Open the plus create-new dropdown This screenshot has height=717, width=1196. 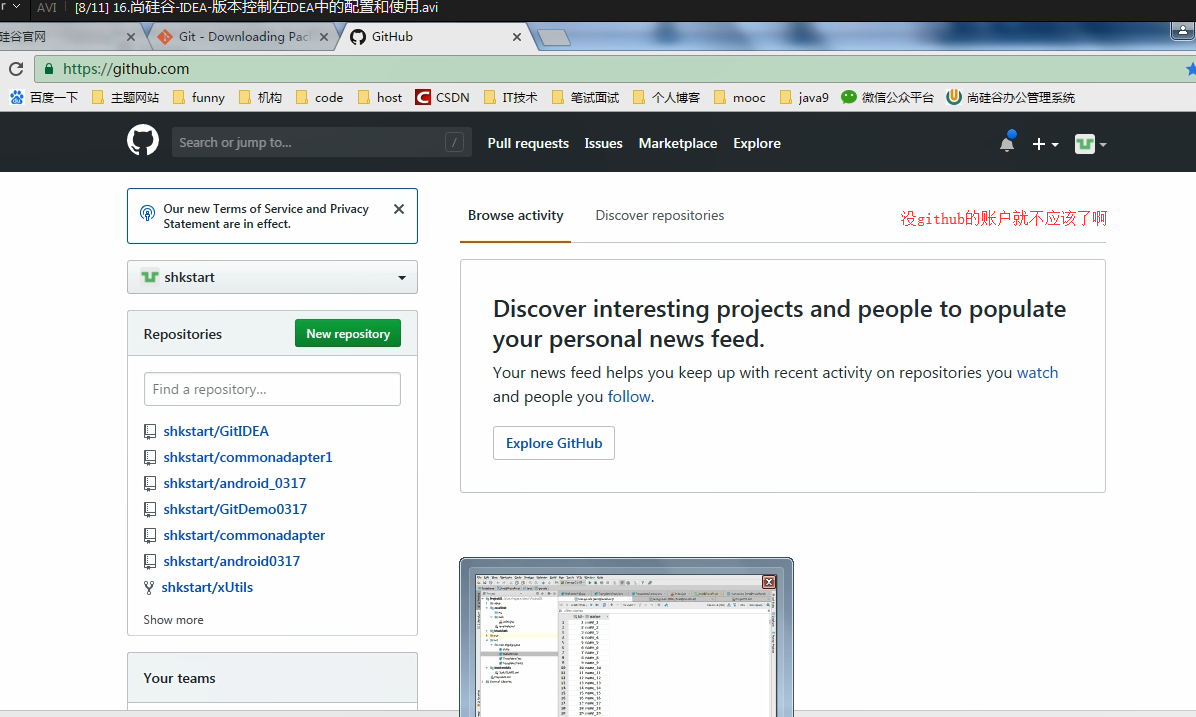coord(1045,143)
